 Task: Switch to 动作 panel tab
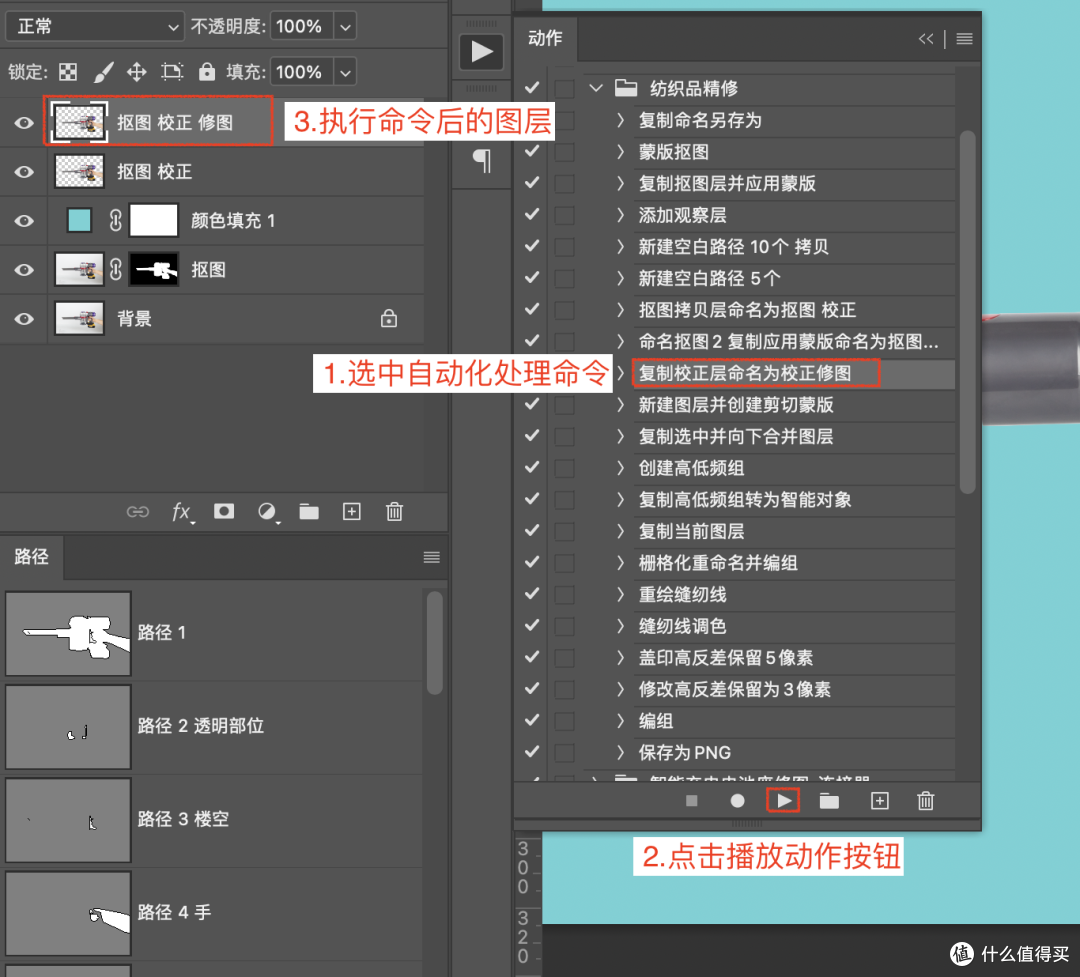[x=546, y=39]
